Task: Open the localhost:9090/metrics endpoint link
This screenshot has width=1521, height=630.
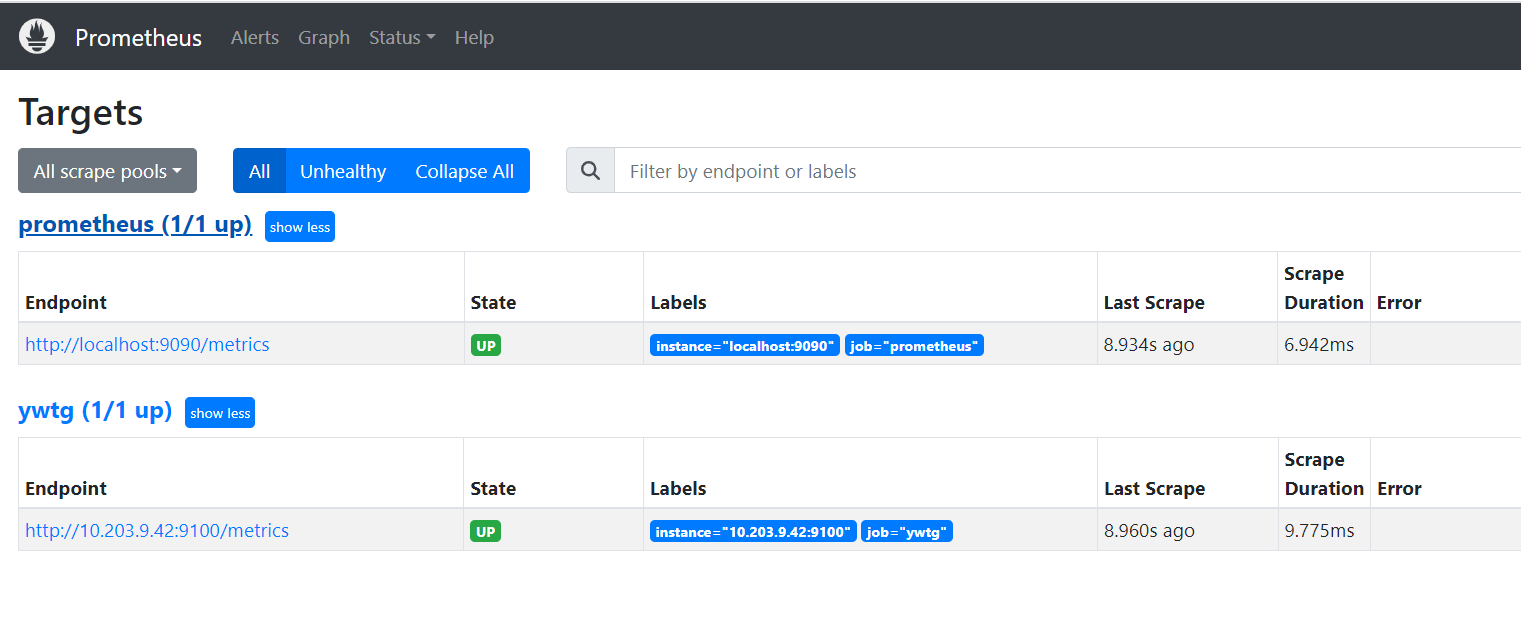Action: tap(147, 345)
